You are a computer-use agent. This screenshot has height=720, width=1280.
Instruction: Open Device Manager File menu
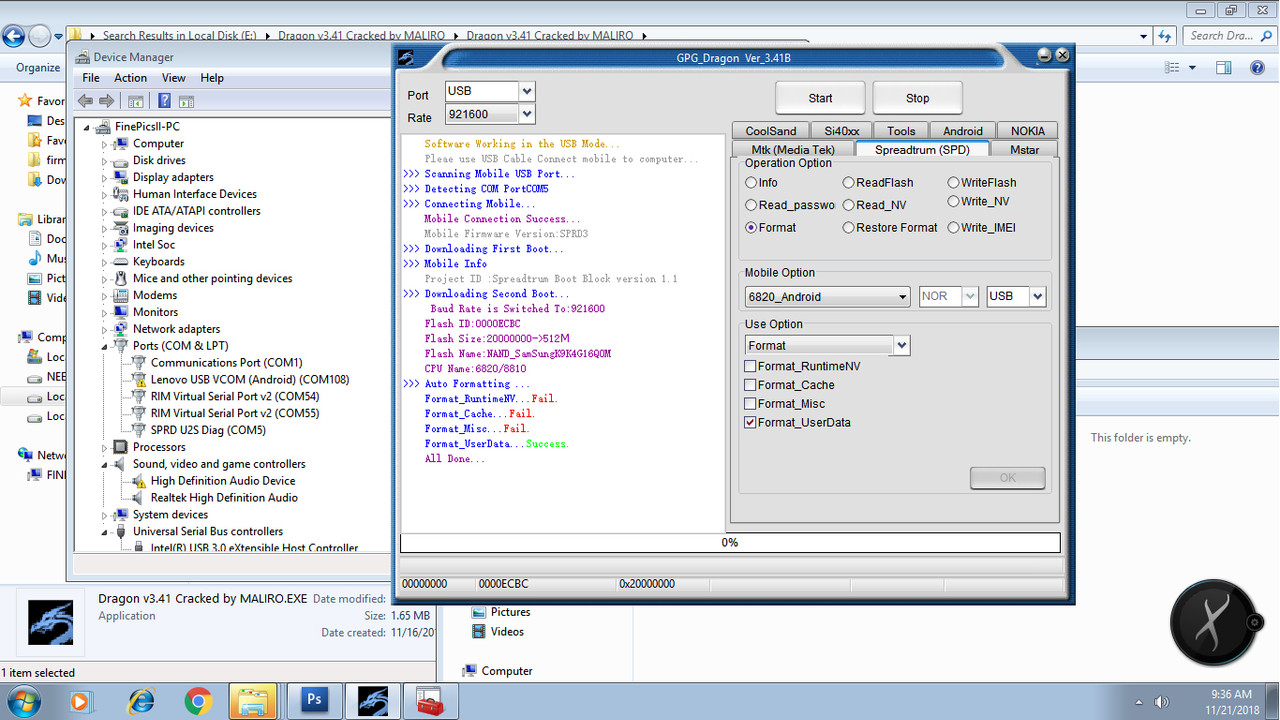point(91,78)
